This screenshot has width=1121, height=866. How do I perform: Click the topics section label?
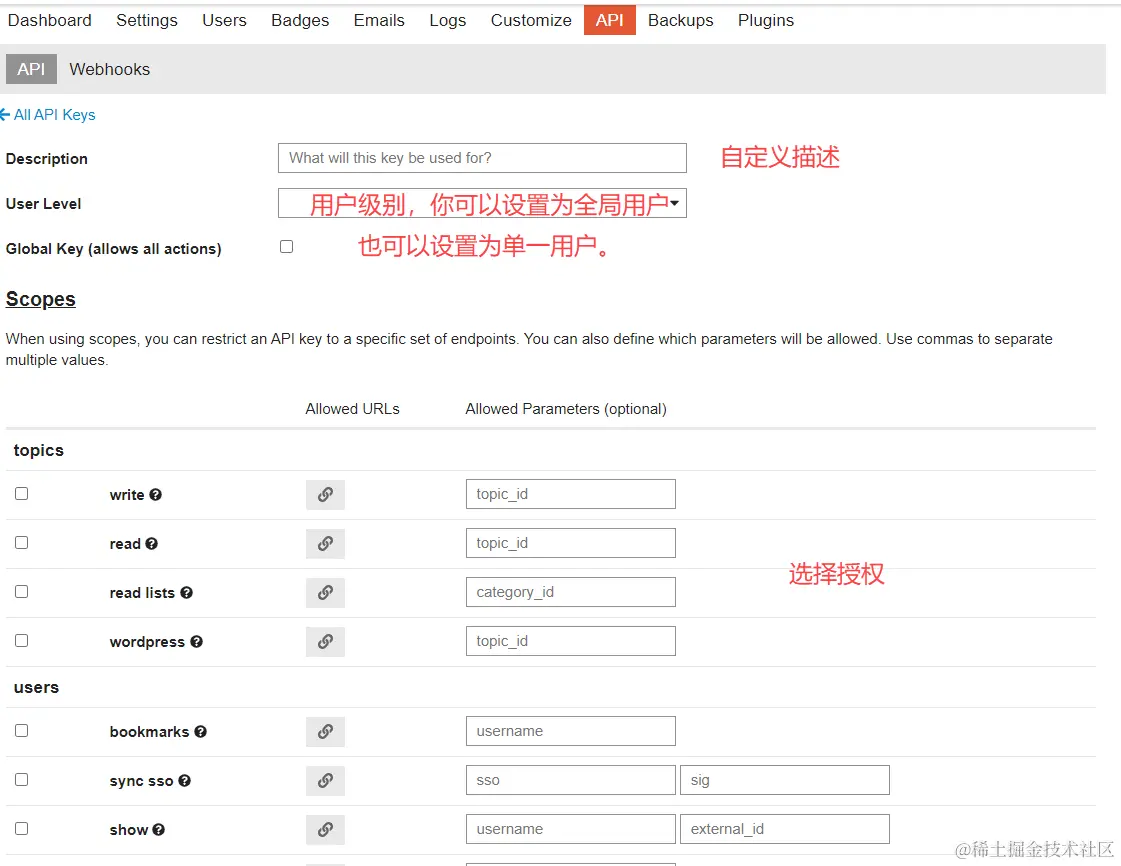click(39, 451)
